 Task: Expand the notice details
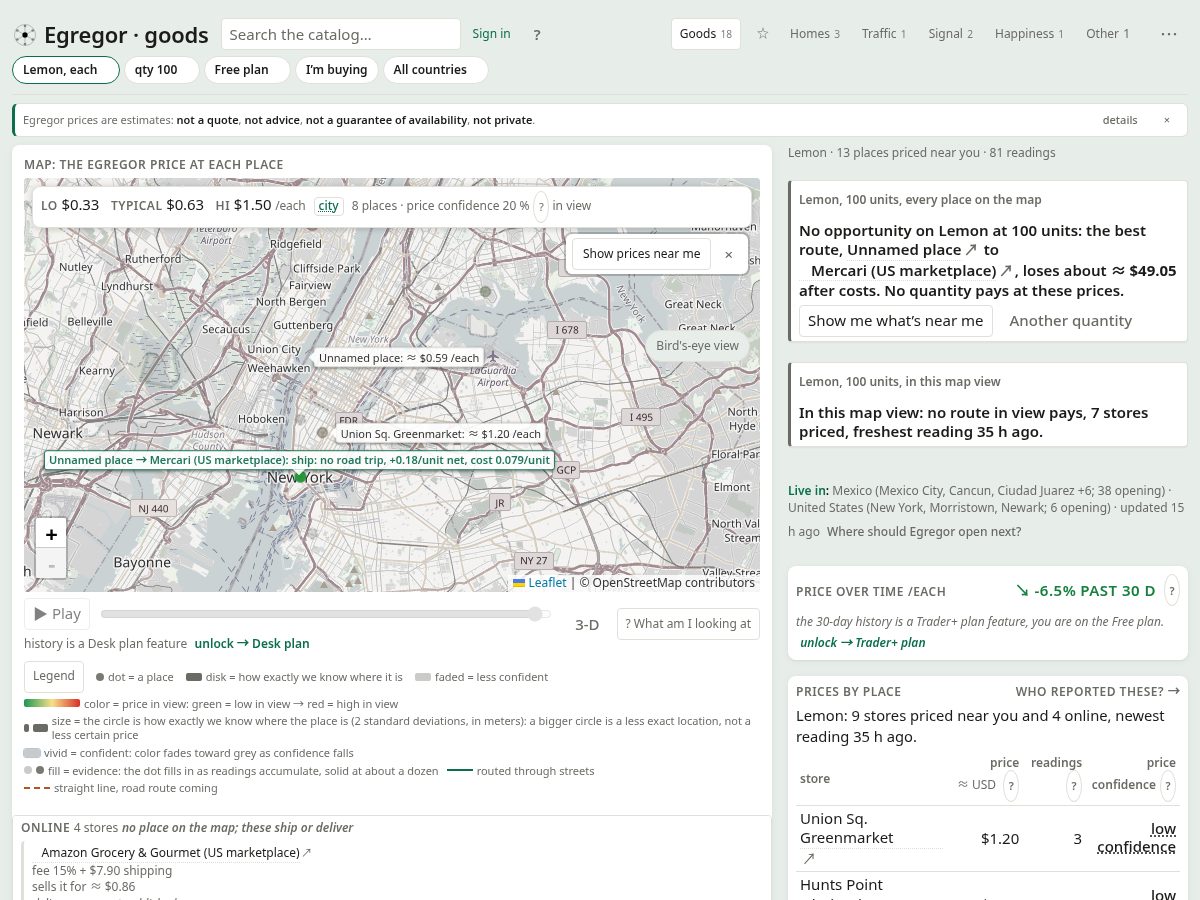pos(1120,120)
